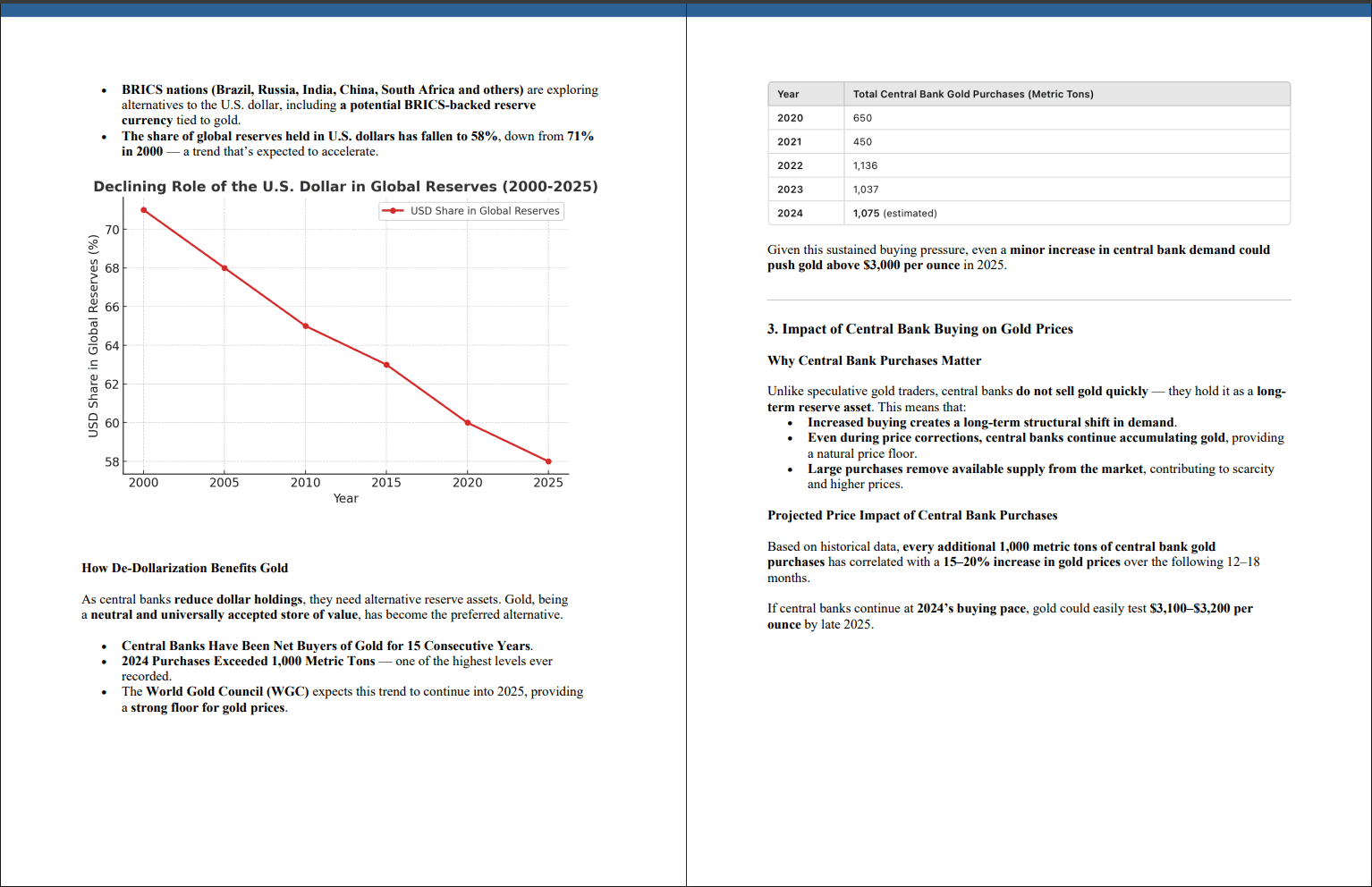Click the bullet 'Large purchases remove available supply from the market'

coord(1041,477)
